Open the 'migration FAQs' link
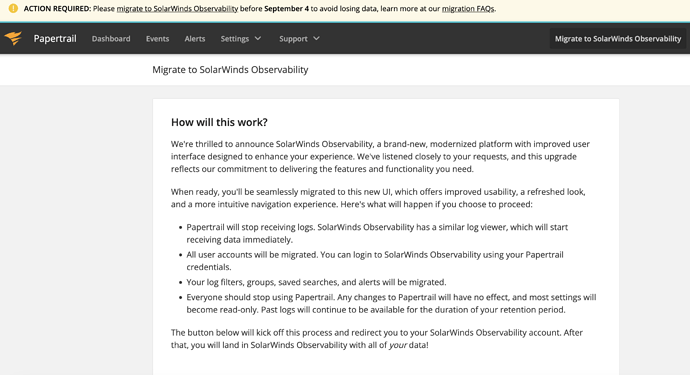This screenshot has width=690, height=375. pos(468,9)
